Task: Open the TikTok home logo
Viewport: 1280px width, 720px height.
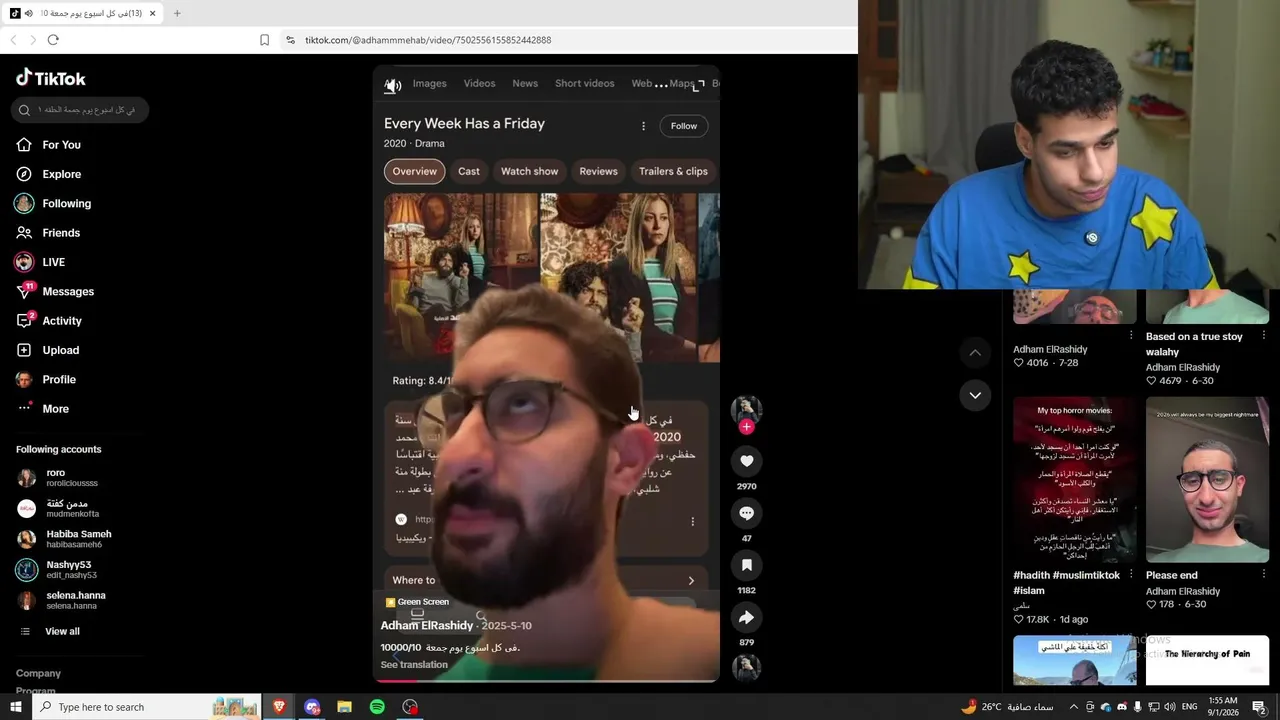Action: [51, 78]
